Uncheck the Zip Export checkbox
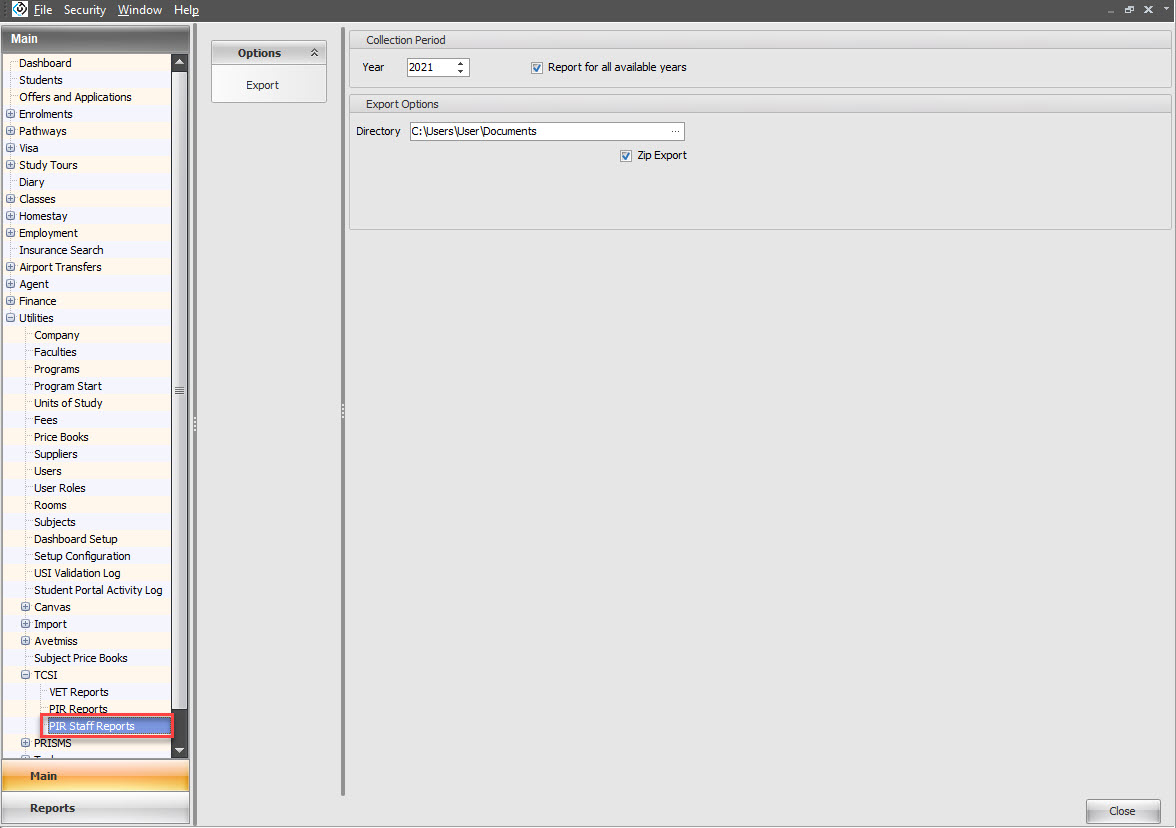The height and width of the screenshot is (828, 1176). pyautogui.click(x=626, y=156)
